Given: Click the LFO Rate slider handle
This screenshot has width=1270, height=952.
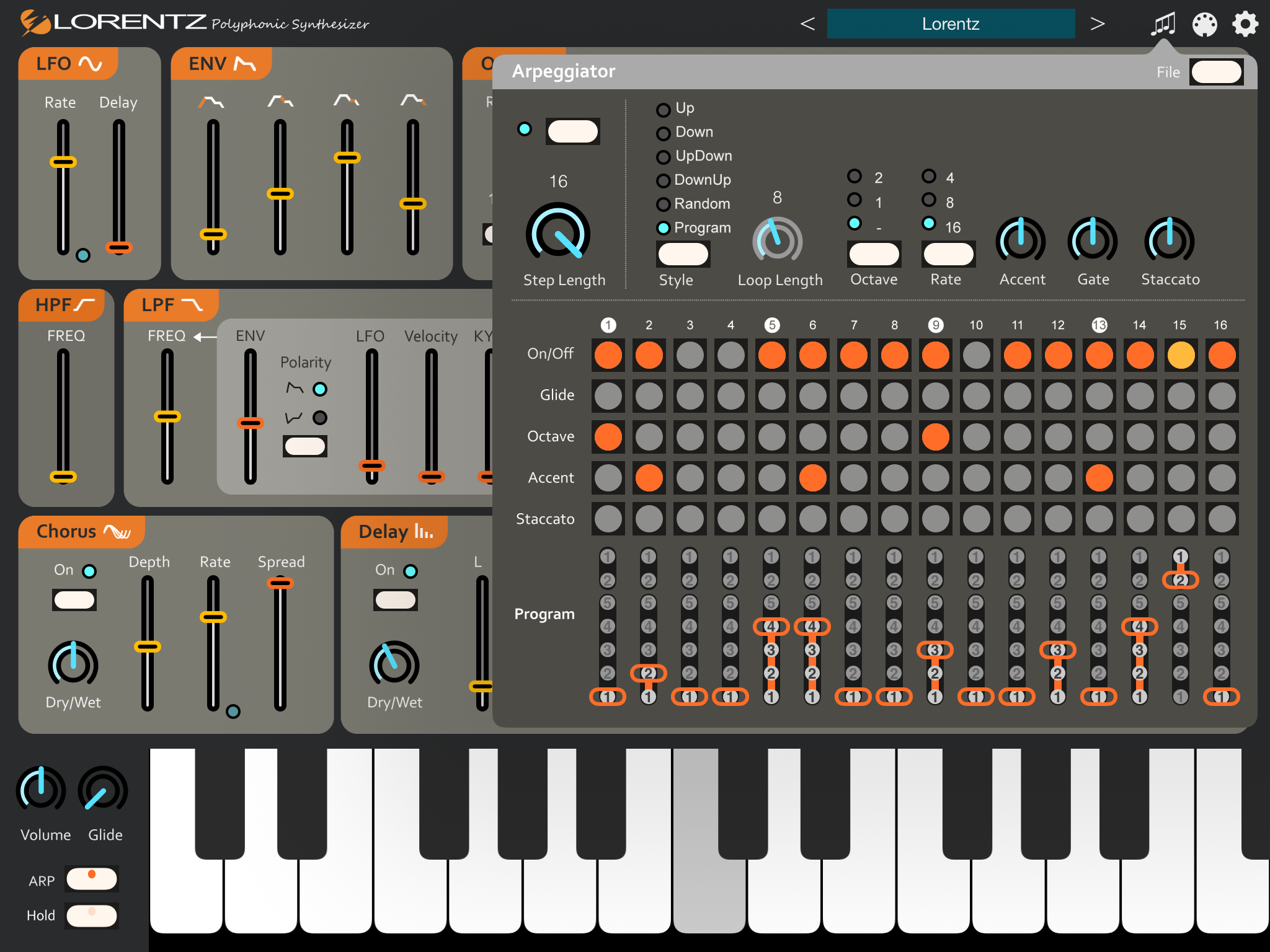Looking at the screenshot, I should click(x=63, y=162).
